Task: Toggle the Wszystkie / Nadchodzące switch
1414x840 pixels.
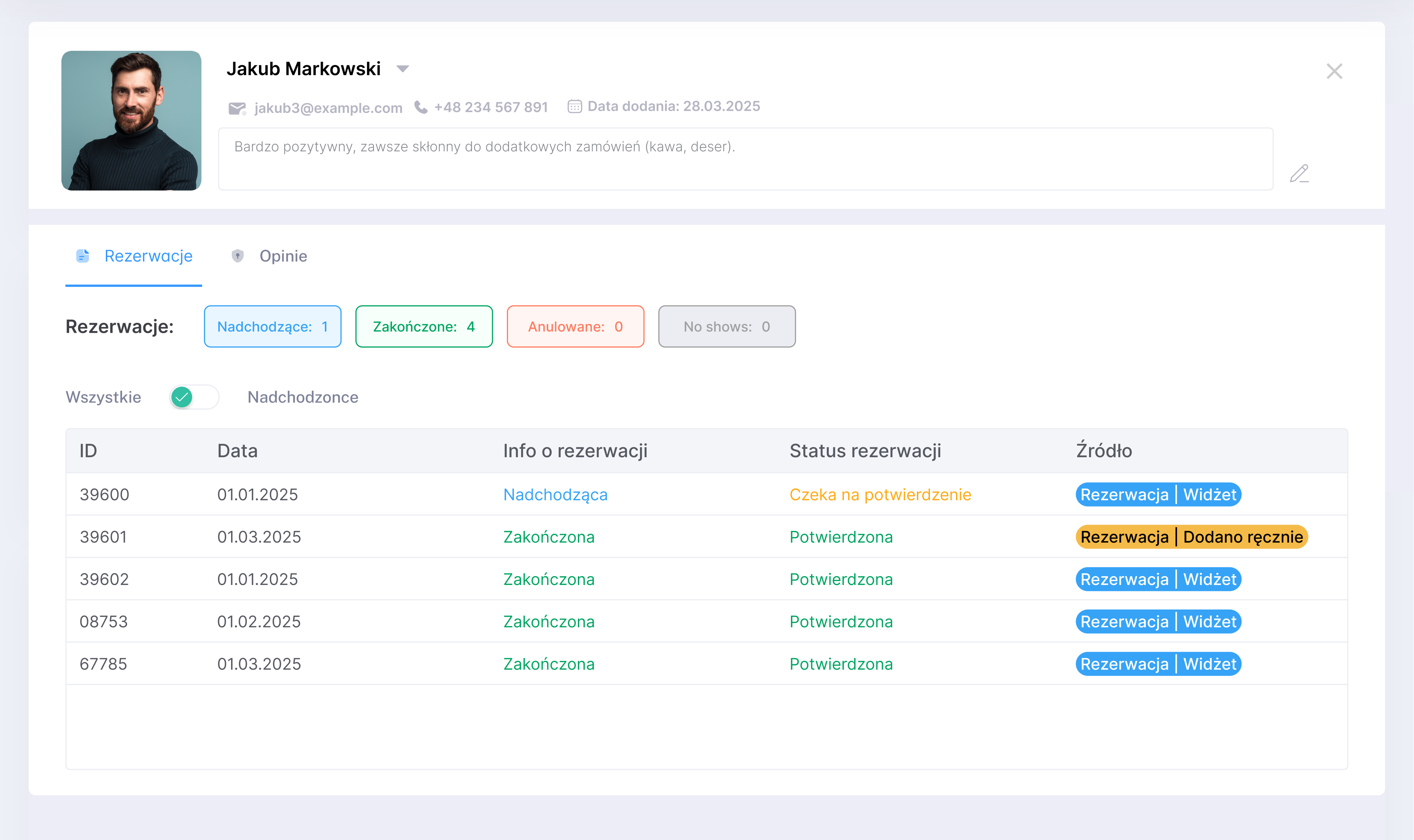Action: pos(194,397)
